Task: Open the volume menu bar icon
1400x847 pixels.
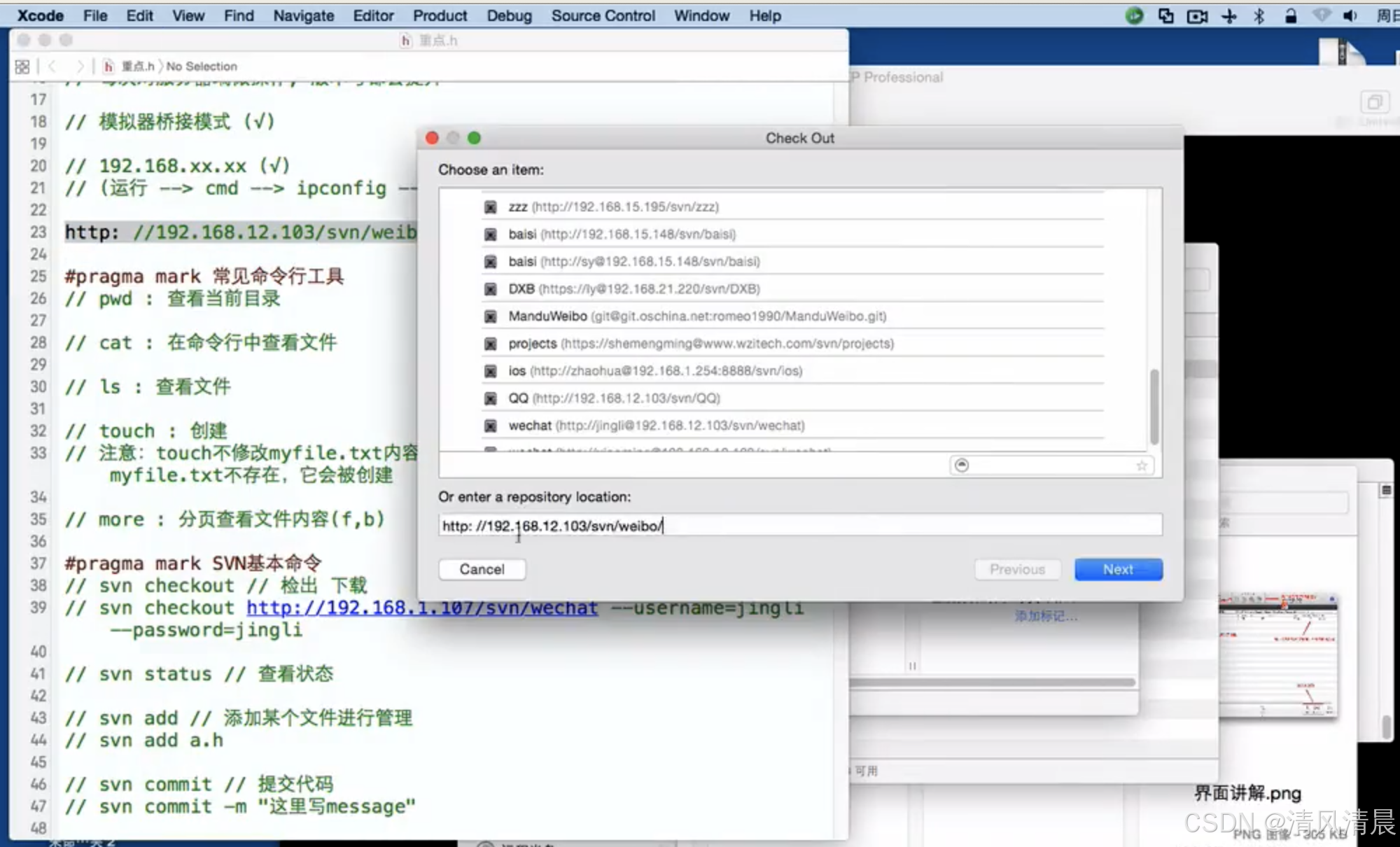Action: pyautogui.click(x=1350, y=15)
